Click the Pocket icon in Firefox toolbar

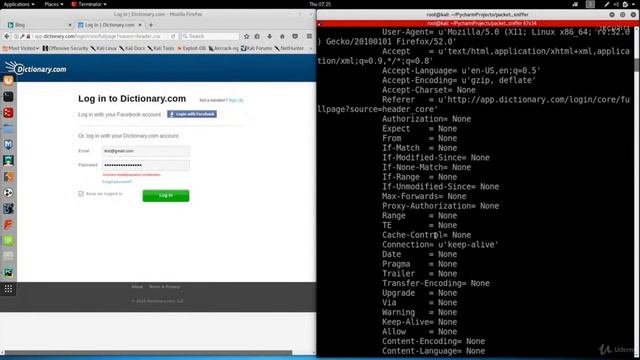(x=295, y=36)
